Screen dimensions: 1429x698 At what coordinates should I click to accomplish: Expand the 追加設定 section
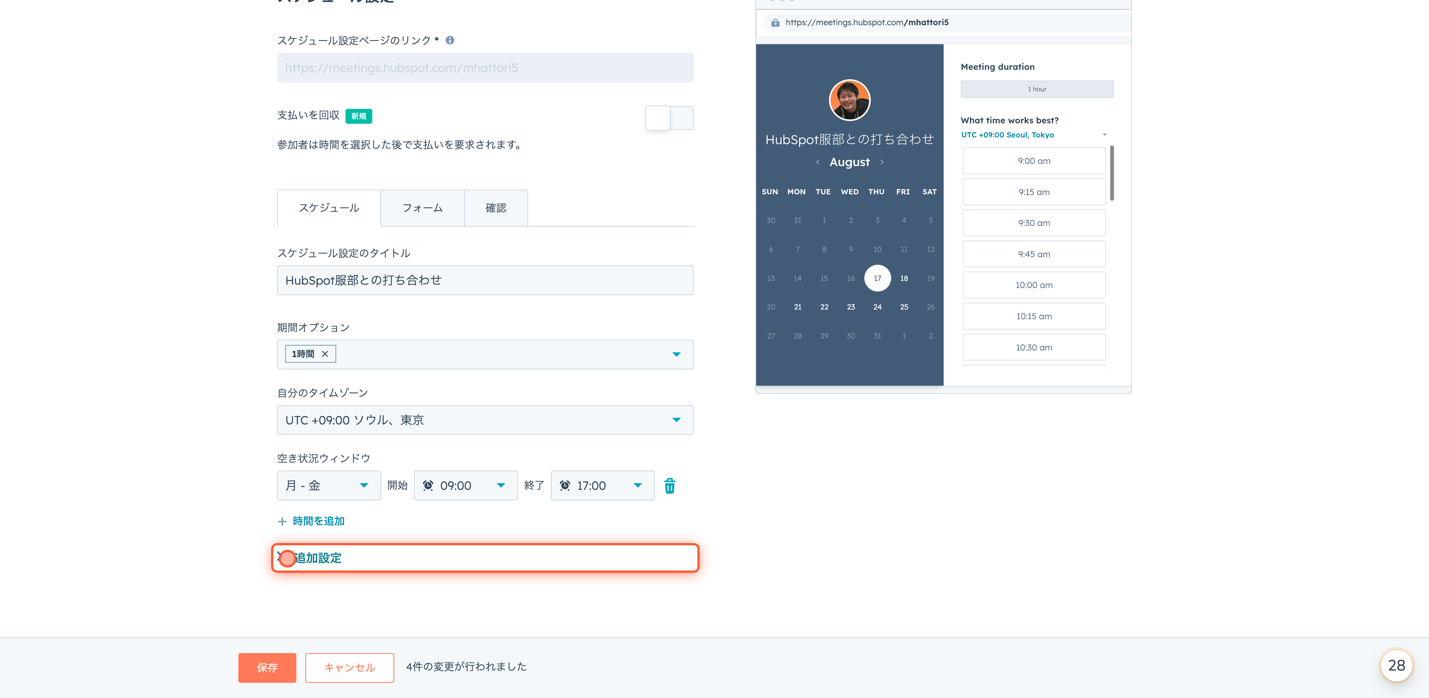click(x=485, y=558)
